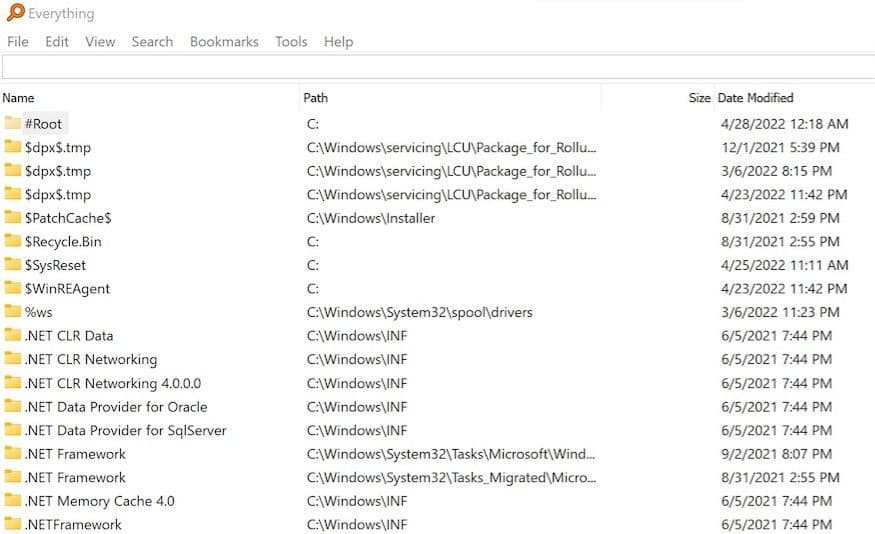The image size is (875, 534).
Task: Select the $Recycle.Bin folder icon
Action: pos(12,240)
